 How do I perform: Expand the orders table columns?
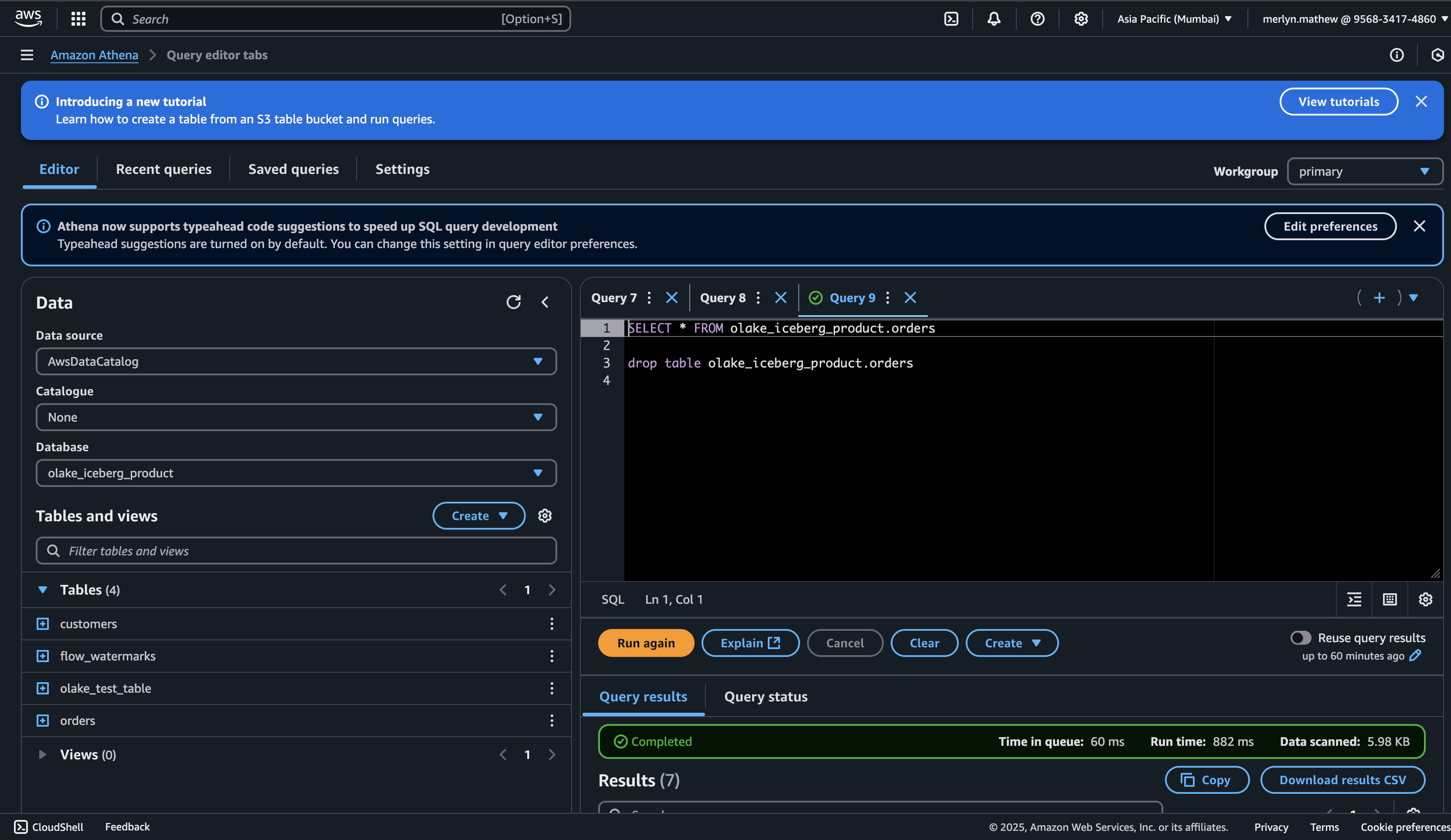pyautogui.click(x=43, y=721)
